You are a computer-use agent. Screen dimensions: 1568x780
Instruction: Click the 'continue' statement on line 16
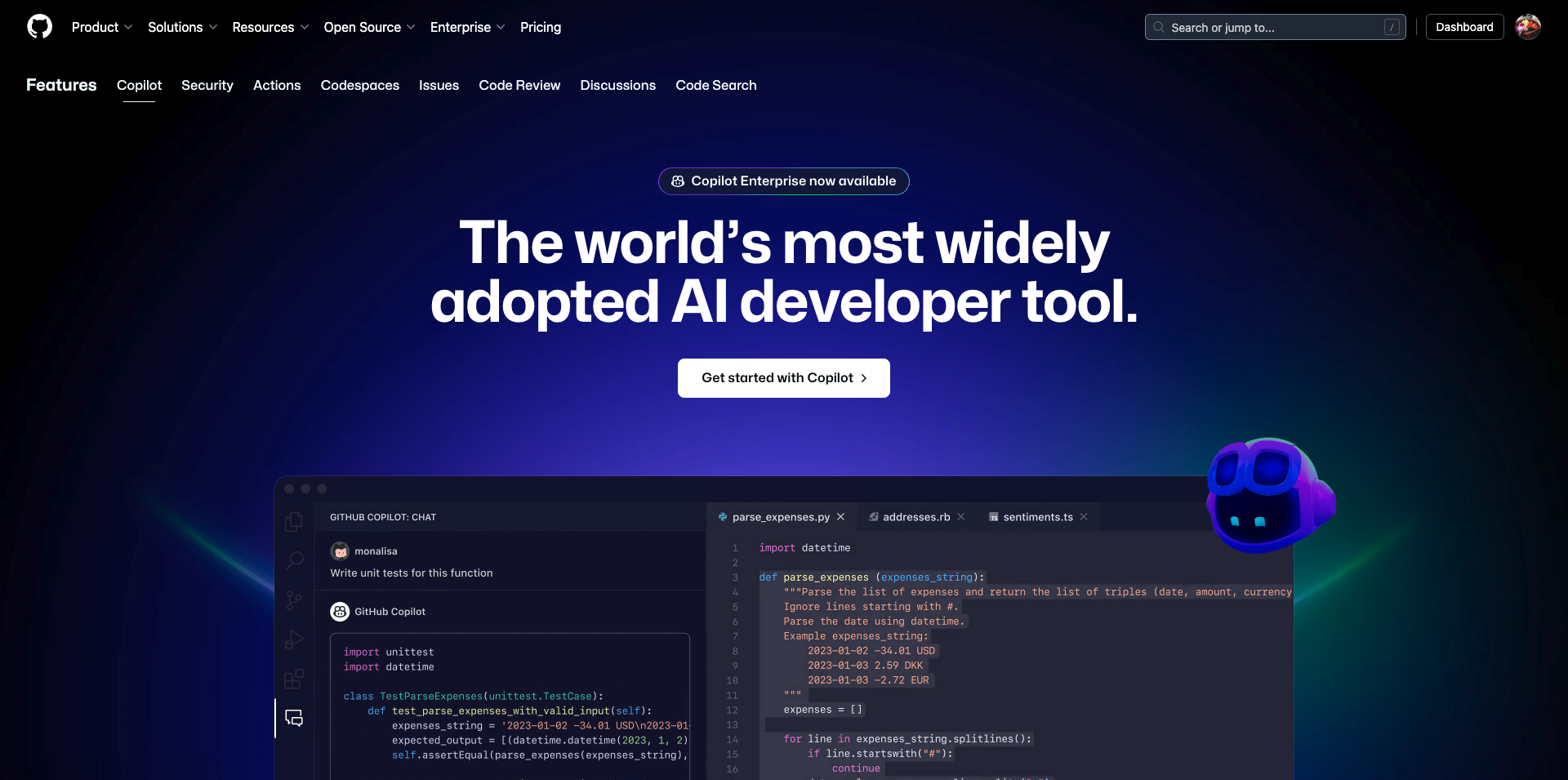pyautogui.click(x=856, y=769)
